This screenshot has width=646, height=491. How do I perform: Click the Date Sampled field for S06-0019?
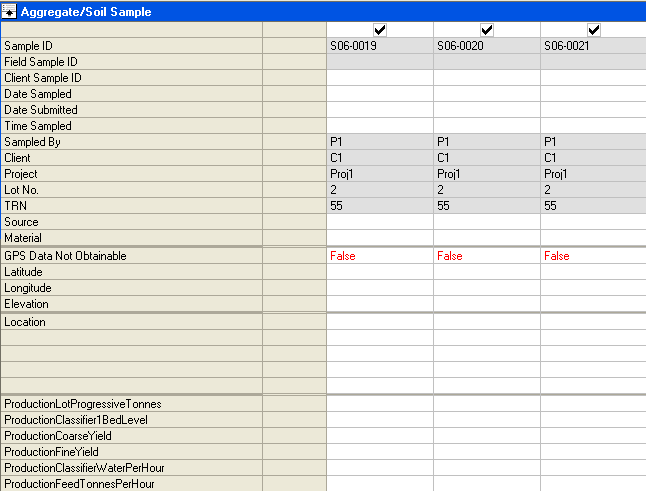coord(379,94)
